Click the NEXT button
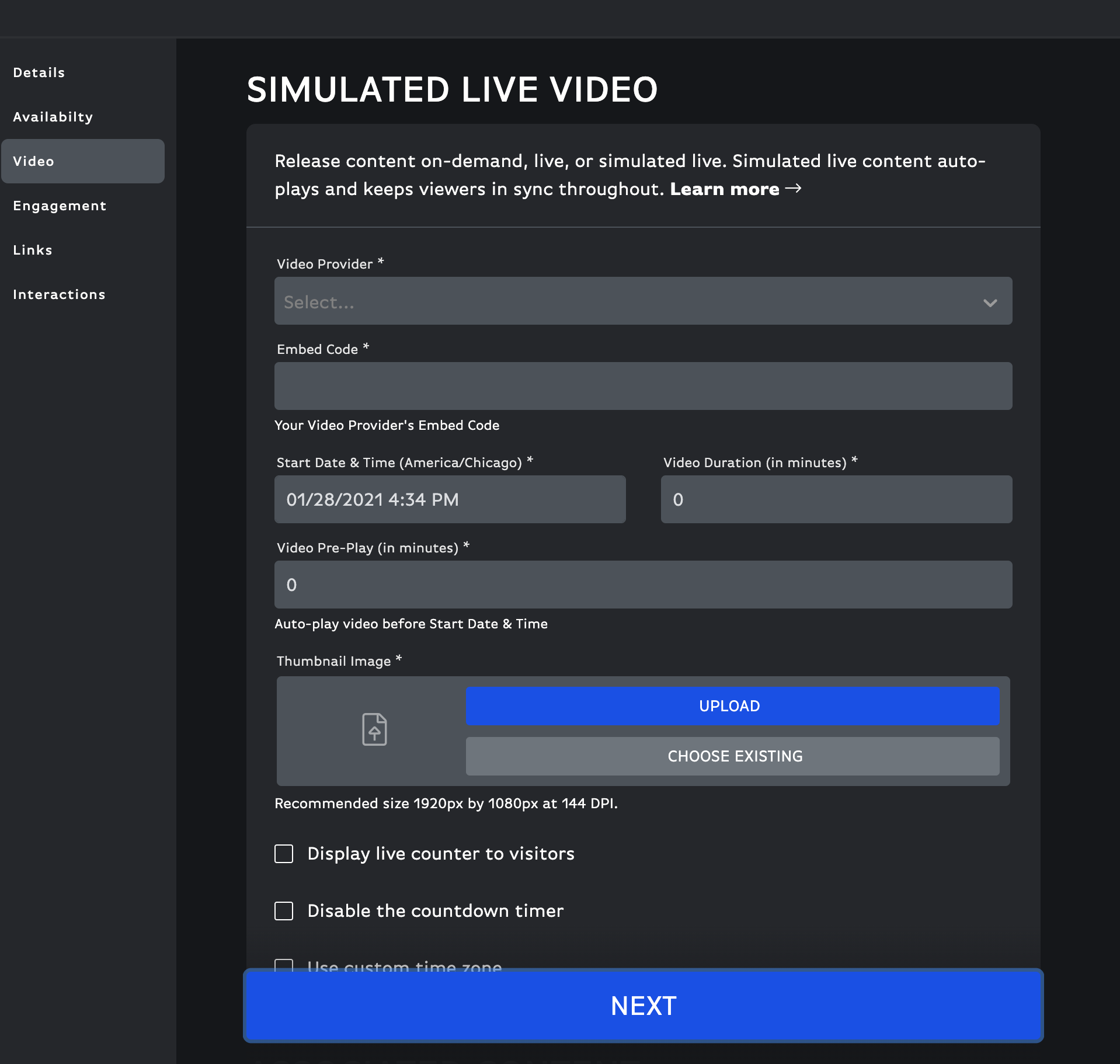Viewport: 1120px width, 1064px height. [x=644, y=1006]
